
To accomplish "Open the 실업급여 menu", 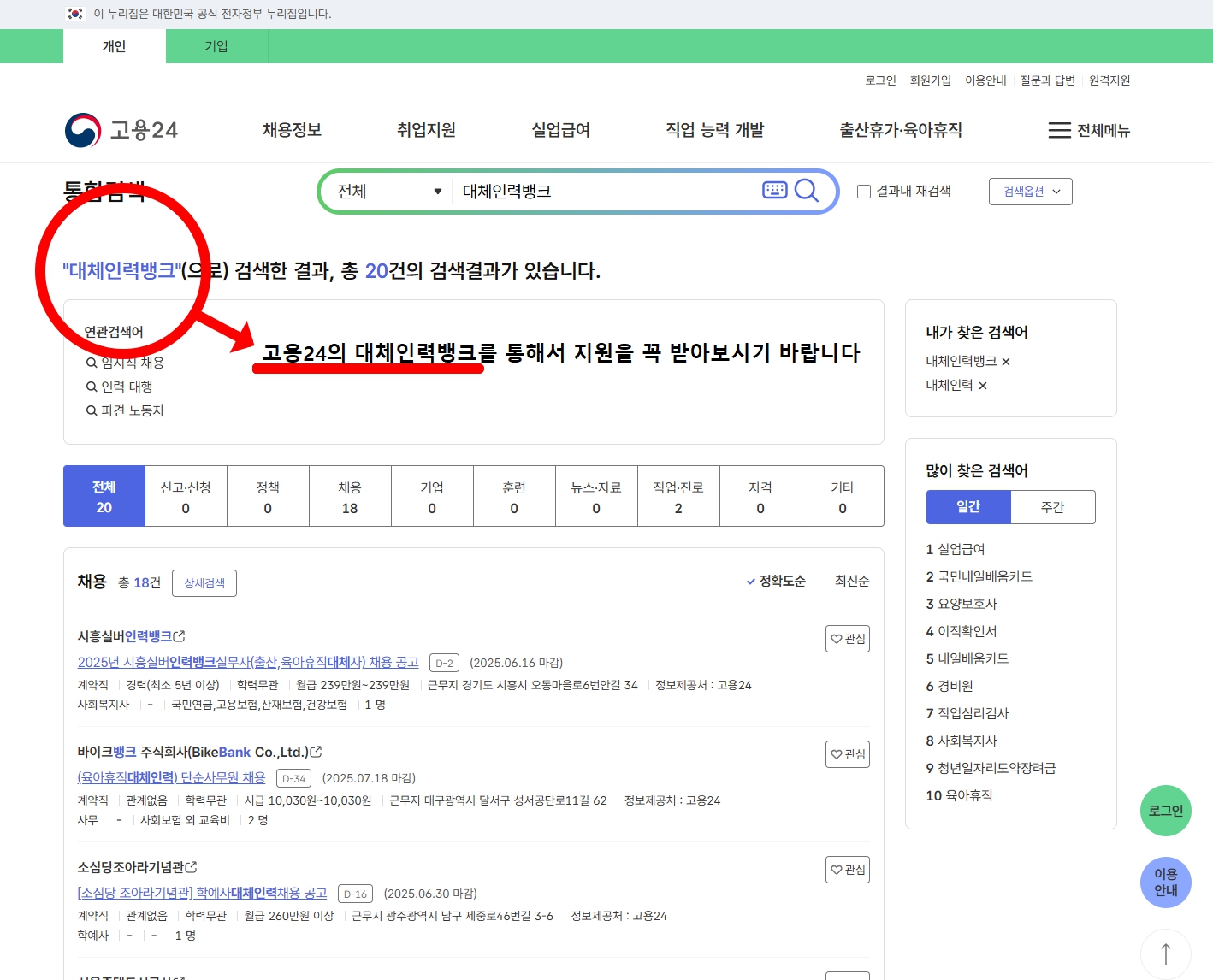I will click(x=561, y=130).
